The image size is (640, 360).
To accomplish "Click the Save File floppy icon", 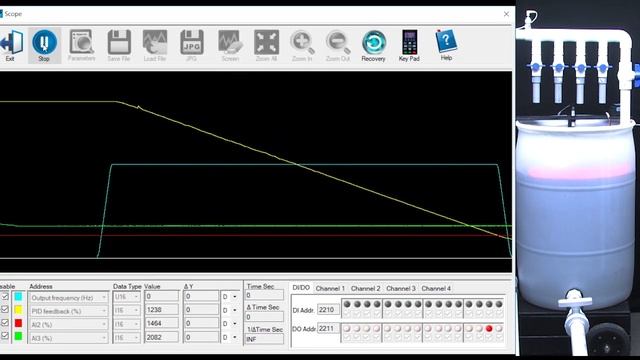I will pyautogui.click(x=119, y=46).
